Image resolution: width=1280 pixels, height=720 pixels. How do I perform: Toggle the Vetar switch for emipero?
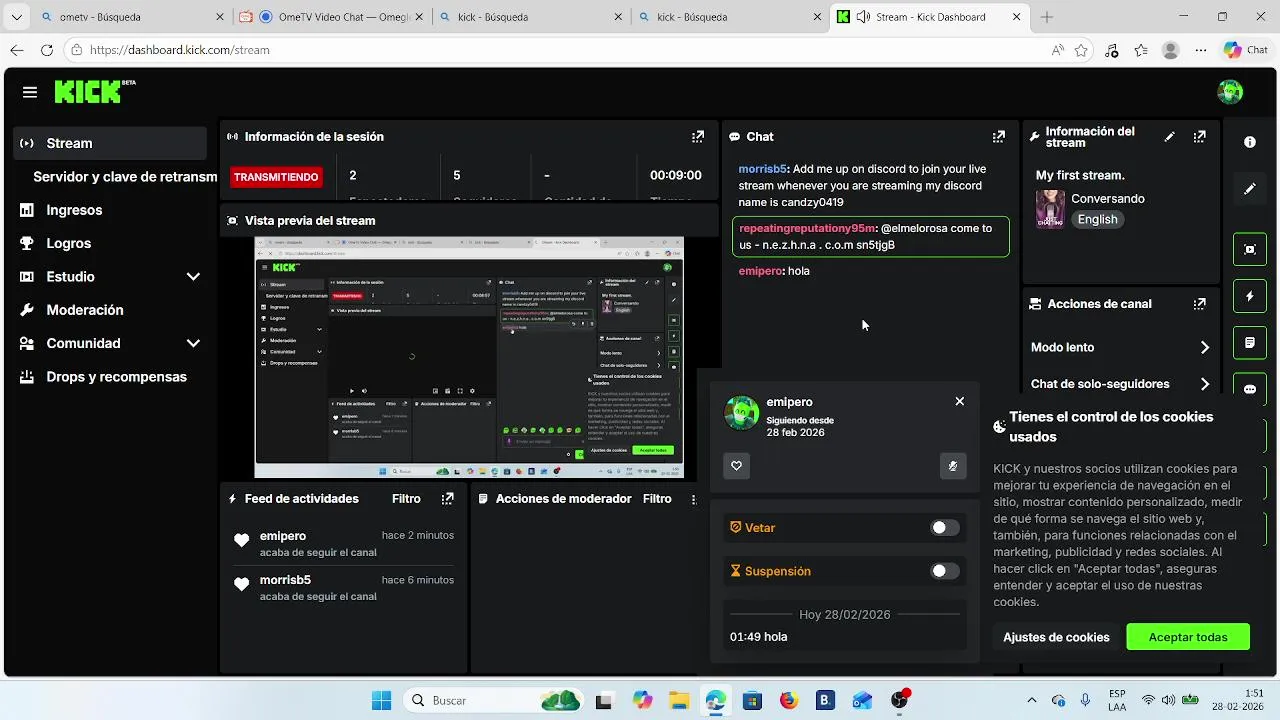click(x=945, y=528)
